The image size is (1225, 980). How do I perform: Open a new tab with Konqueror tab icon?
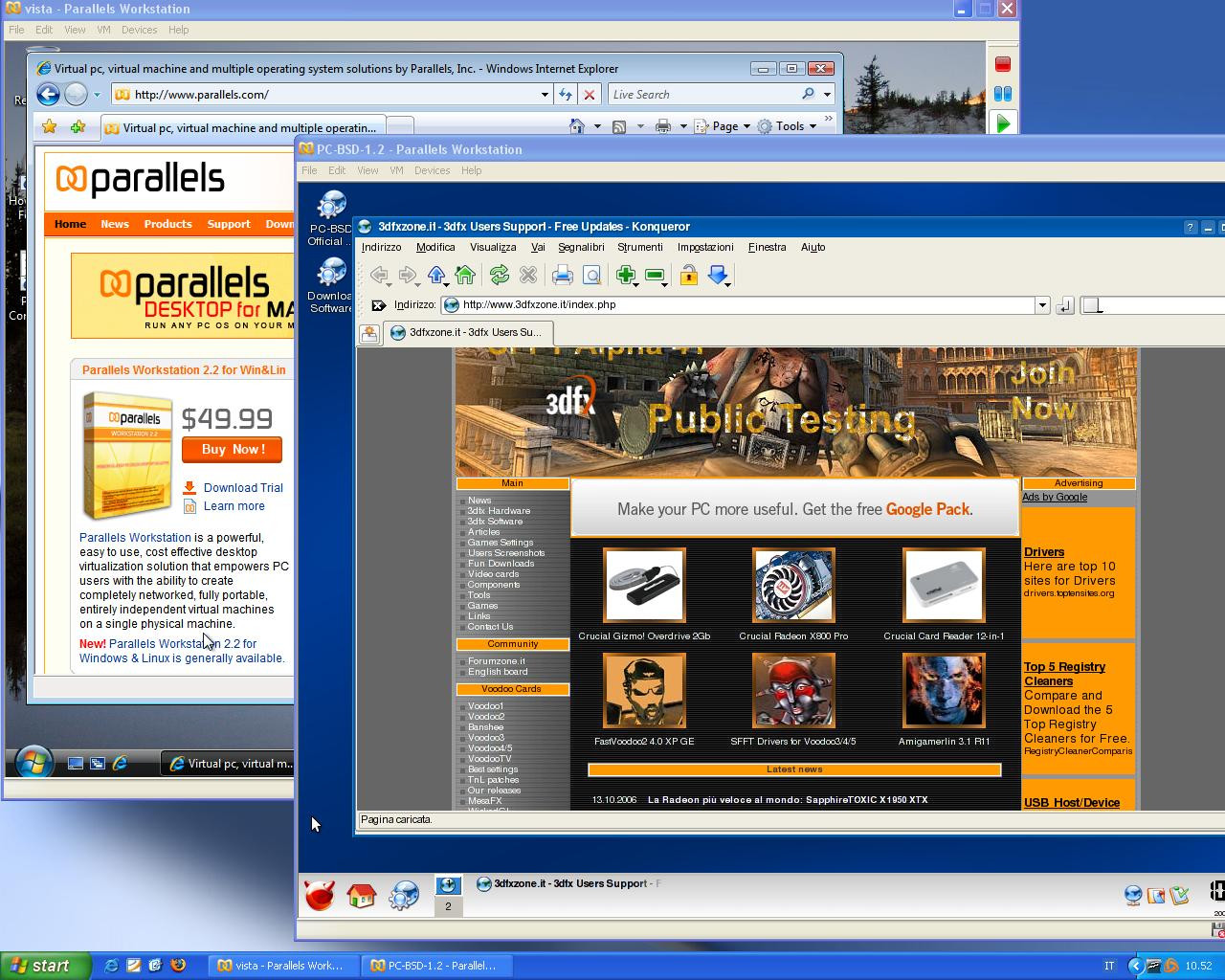pyautogui.click(x=368, y=333)
